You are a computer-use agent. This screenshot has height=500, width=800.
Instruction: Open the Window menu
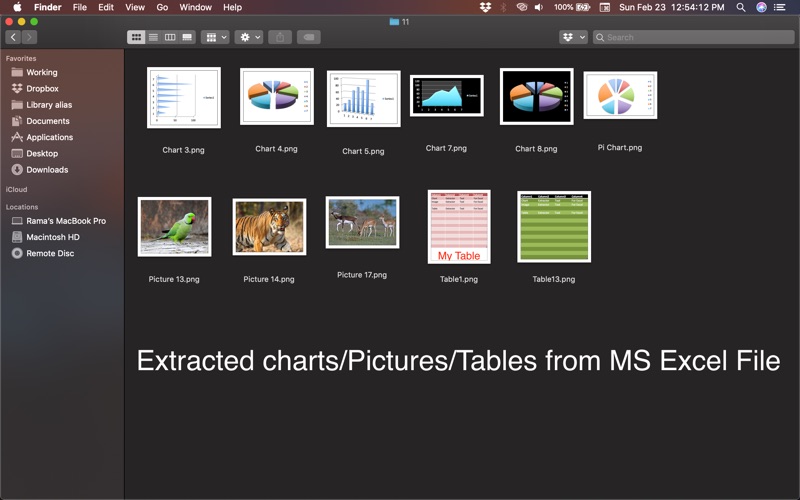(x=195, y=7)
